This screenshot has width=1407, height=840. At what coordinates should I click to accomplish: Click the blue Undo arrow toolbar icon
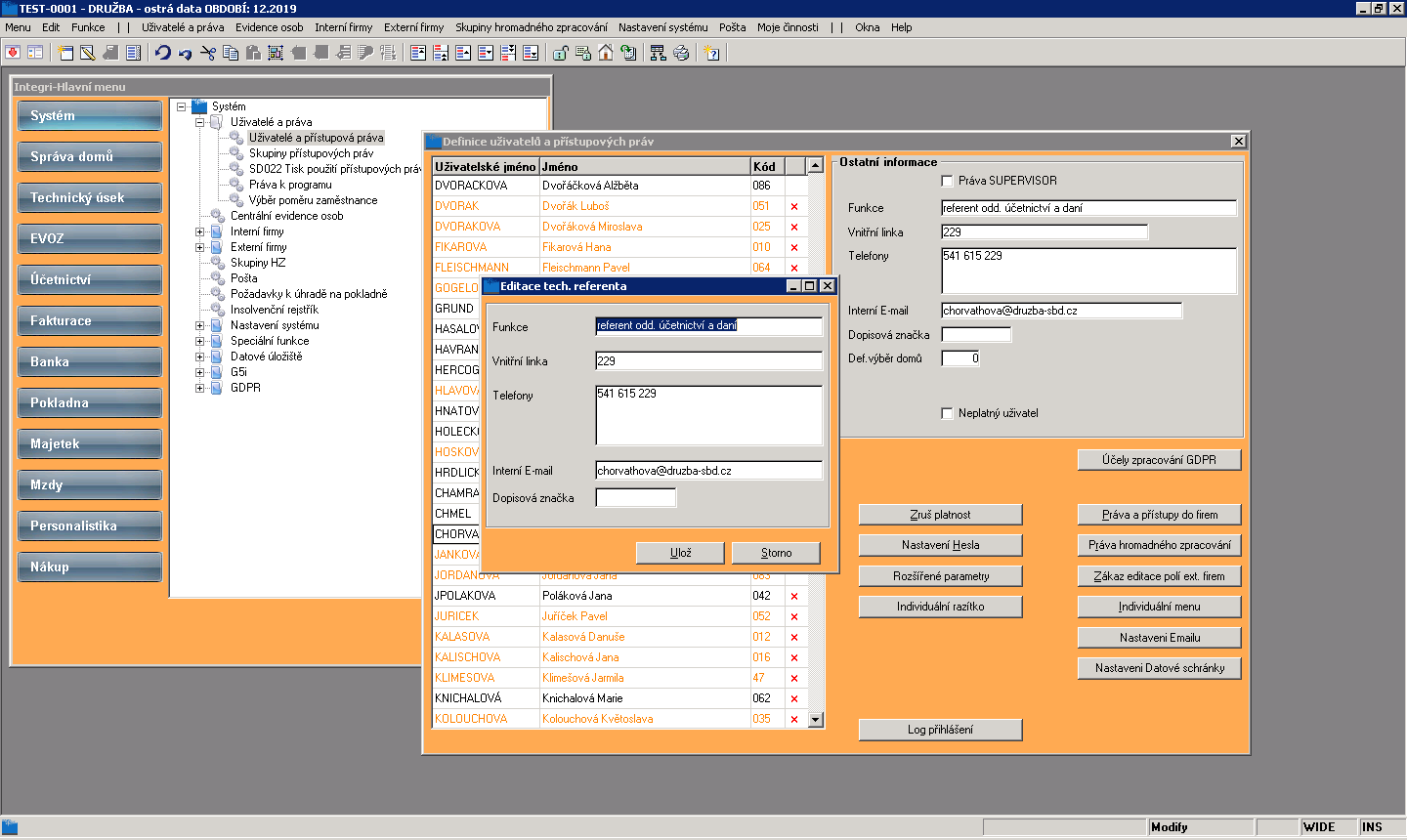click(163, 53)
